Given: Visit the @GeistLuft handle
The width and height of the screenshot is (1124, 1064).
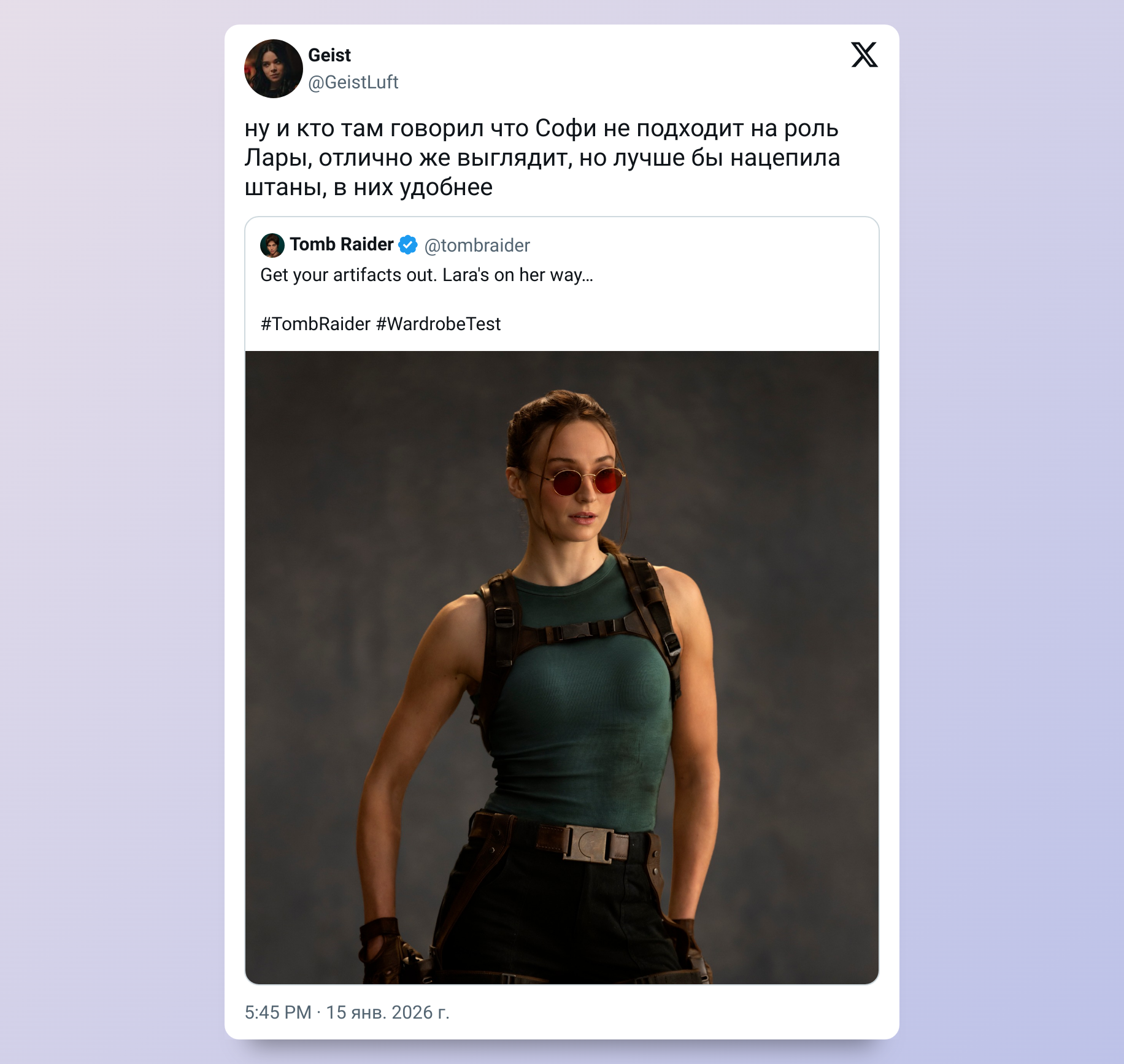Looking at the screenshot, I should [x=353, y=82].
